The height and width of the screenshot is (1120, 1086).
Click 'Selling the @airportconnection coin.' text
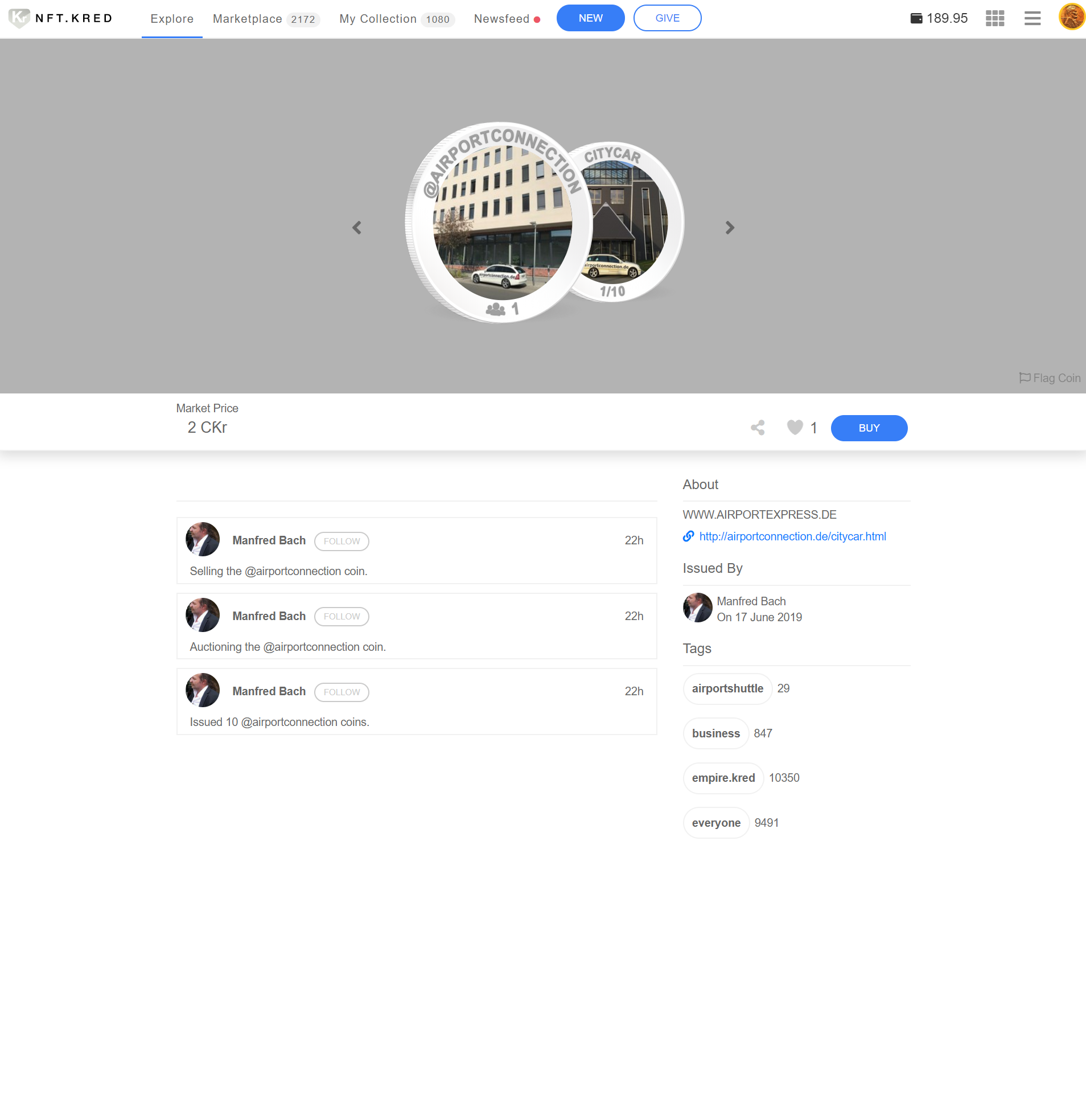(278, 572)
